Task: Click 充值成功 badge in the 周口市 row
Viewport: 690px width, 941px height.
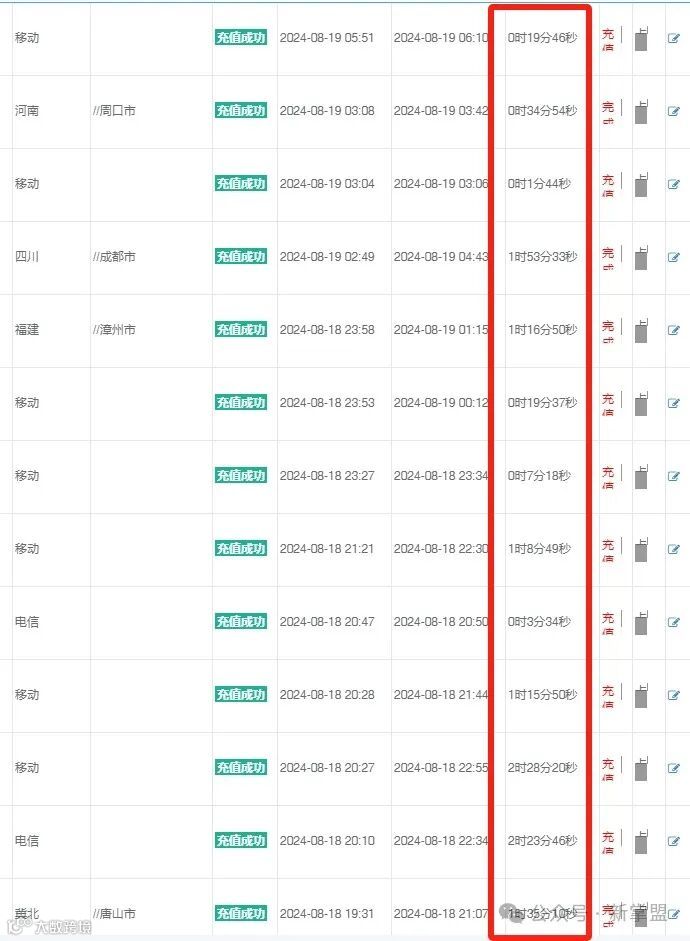Action: (x=240, y=111)
